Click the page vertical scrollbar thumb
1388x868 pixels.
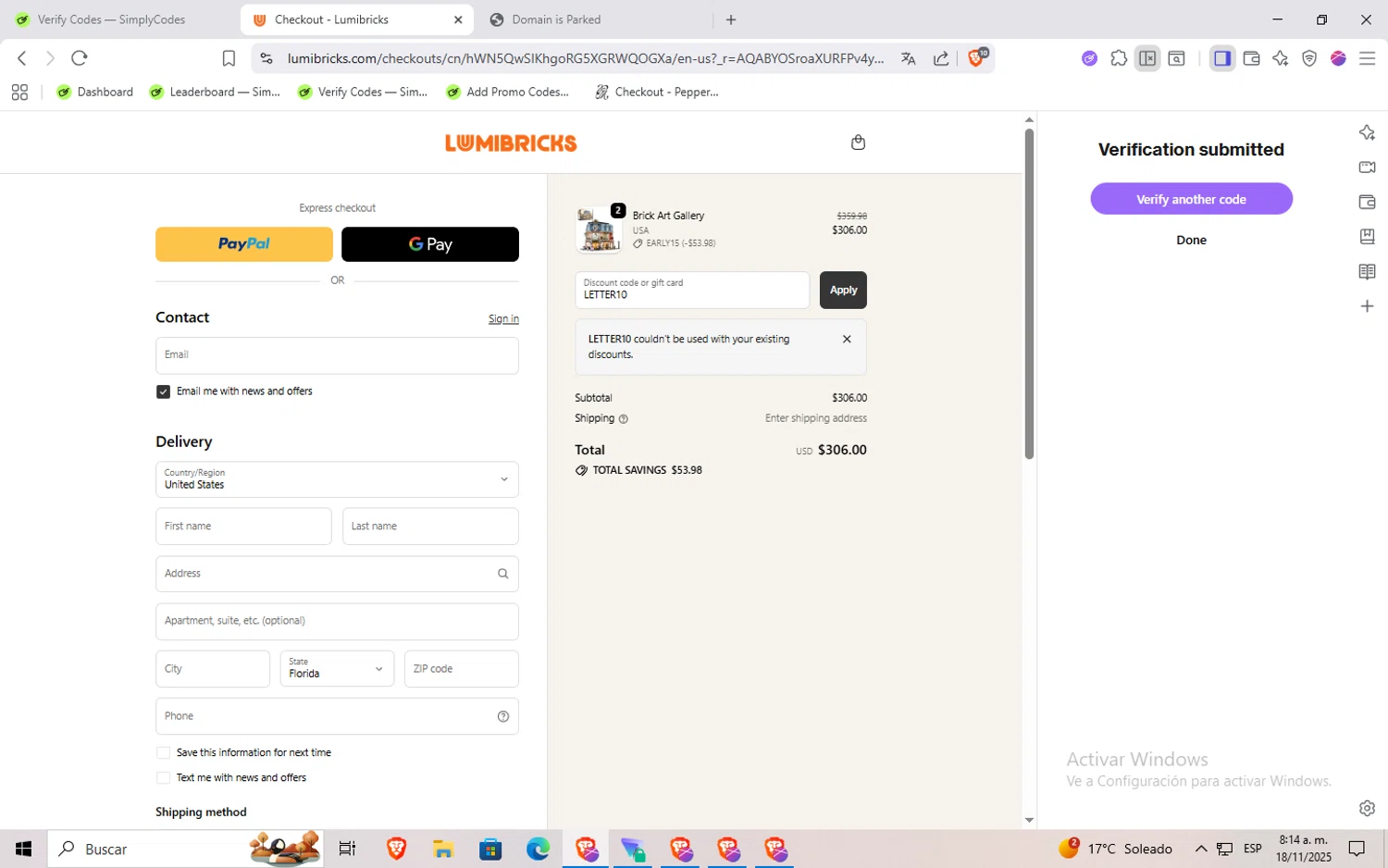click(1029, 293)
